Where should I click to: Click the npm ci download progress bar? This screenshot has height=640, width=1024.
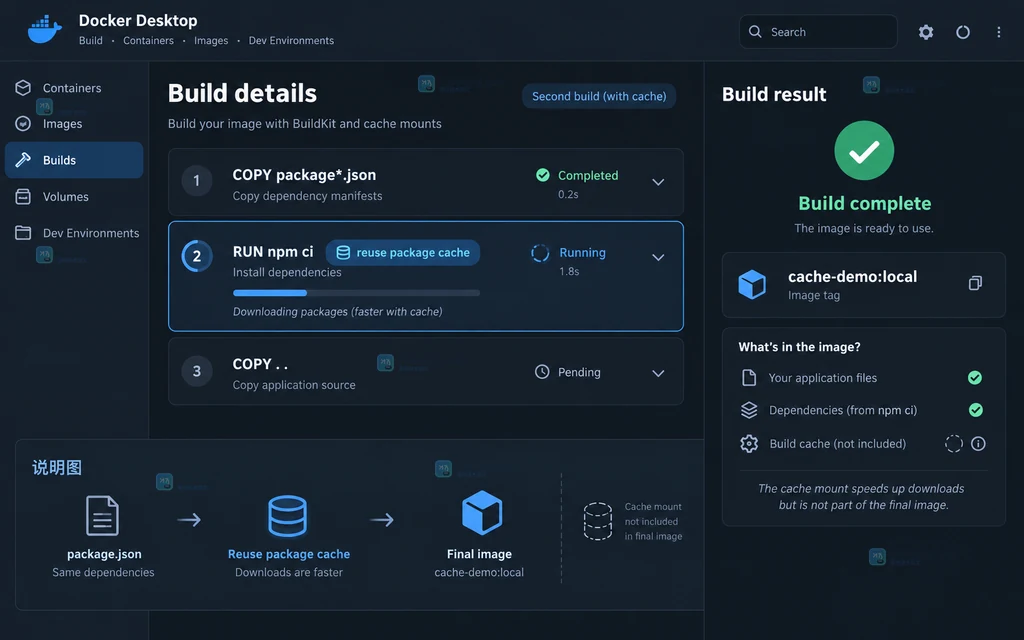[x=357, y=293]
